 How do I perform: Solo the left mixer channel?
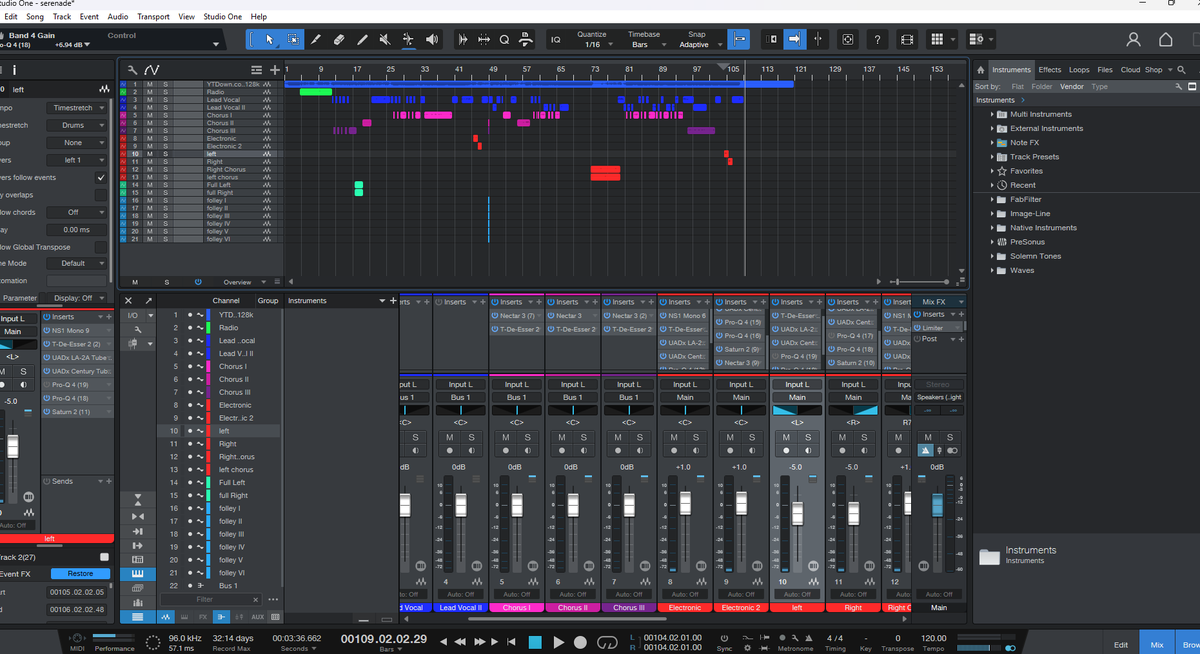(808, 437)
